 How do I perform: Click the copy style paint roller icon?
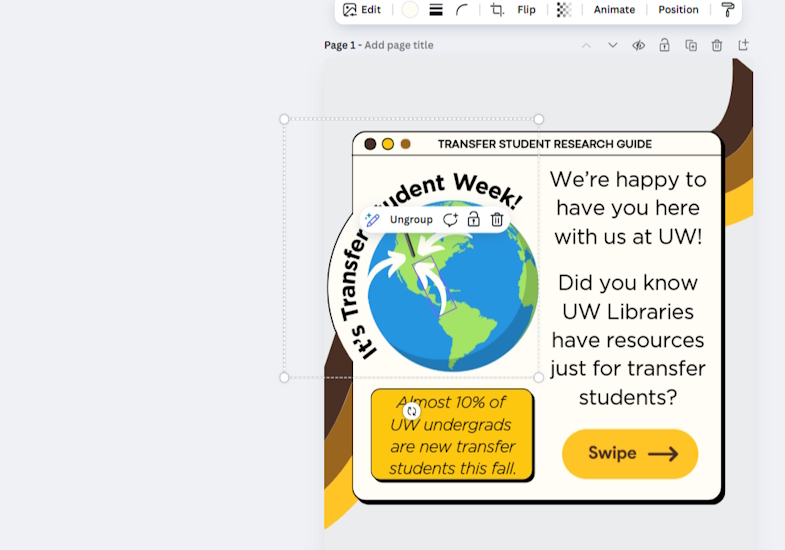click(x=727, y=10)
